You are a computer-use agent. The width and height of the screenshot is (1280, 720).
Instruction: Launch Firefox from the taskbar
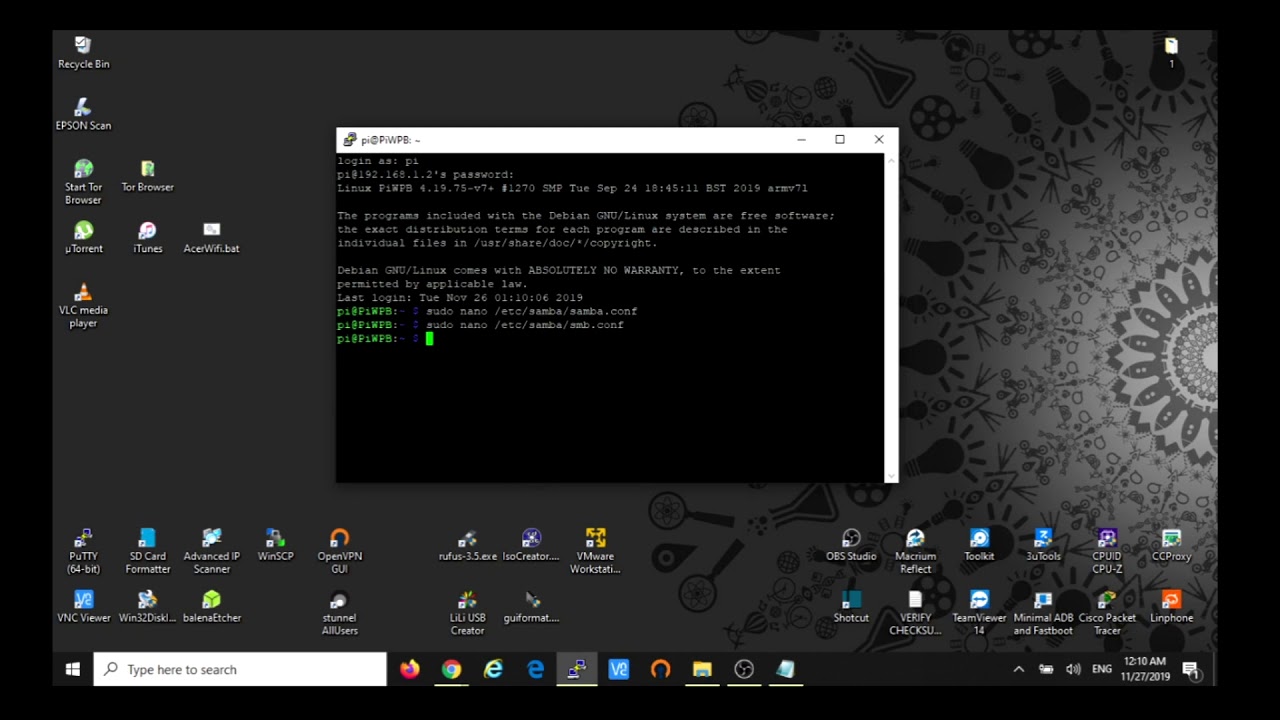pos(410,669)
